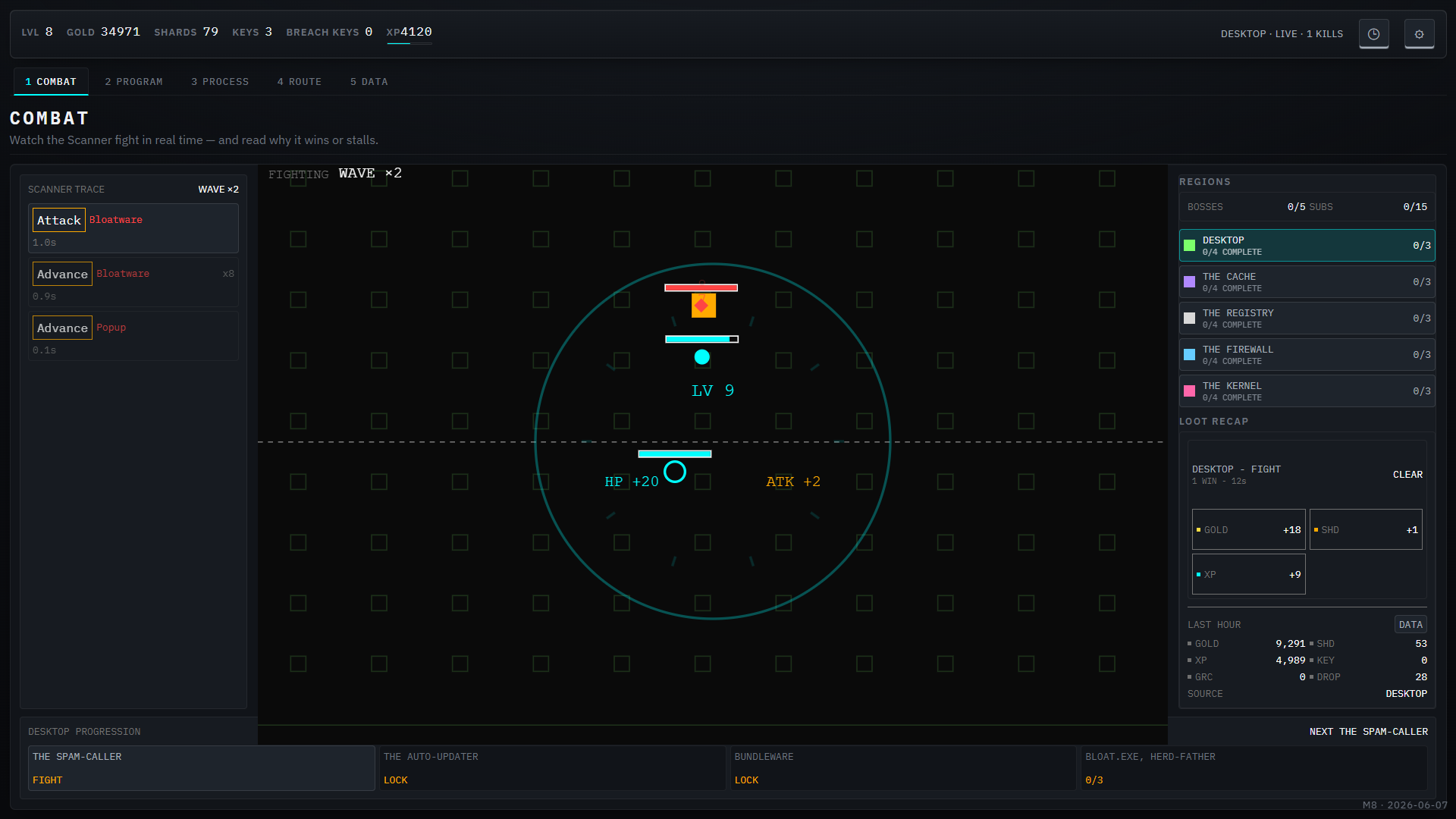Select The Auto-Updater locked card
The image size is (1456, 819).
552,768
